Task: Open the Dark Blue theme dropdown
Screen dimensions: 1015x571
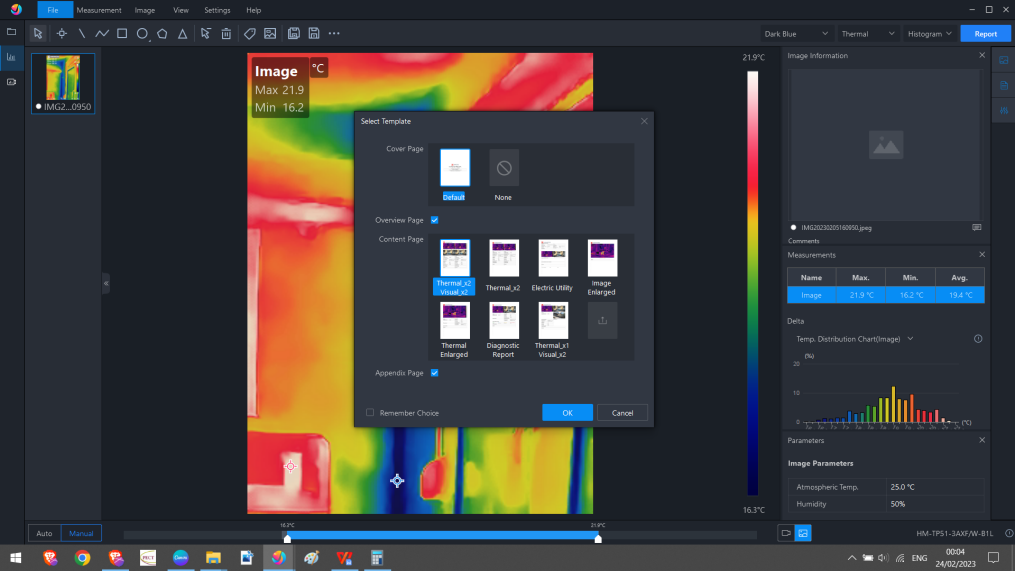Action: pyautogui.click(x=796, y=33)
